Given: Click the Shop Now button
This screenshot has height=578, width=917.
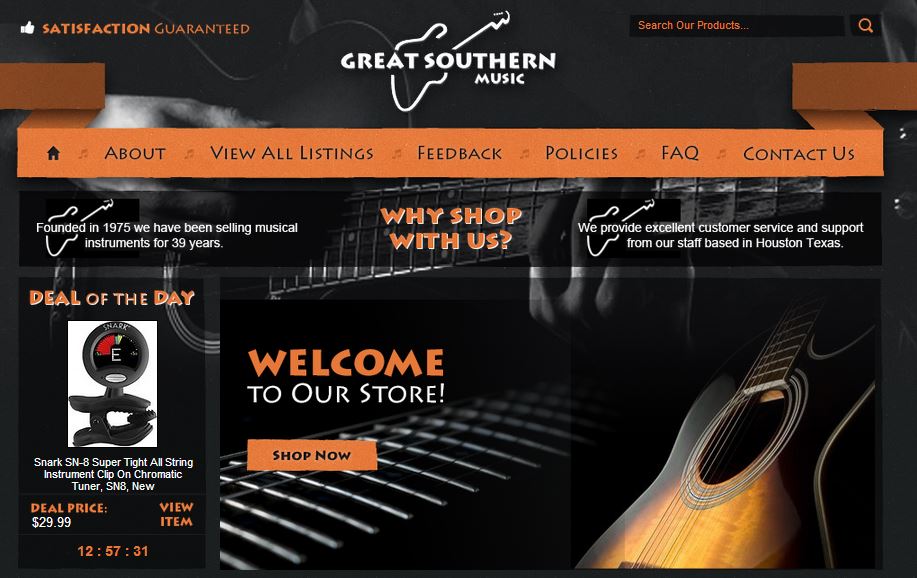Looking at the screenshot, I should [312, 455].
